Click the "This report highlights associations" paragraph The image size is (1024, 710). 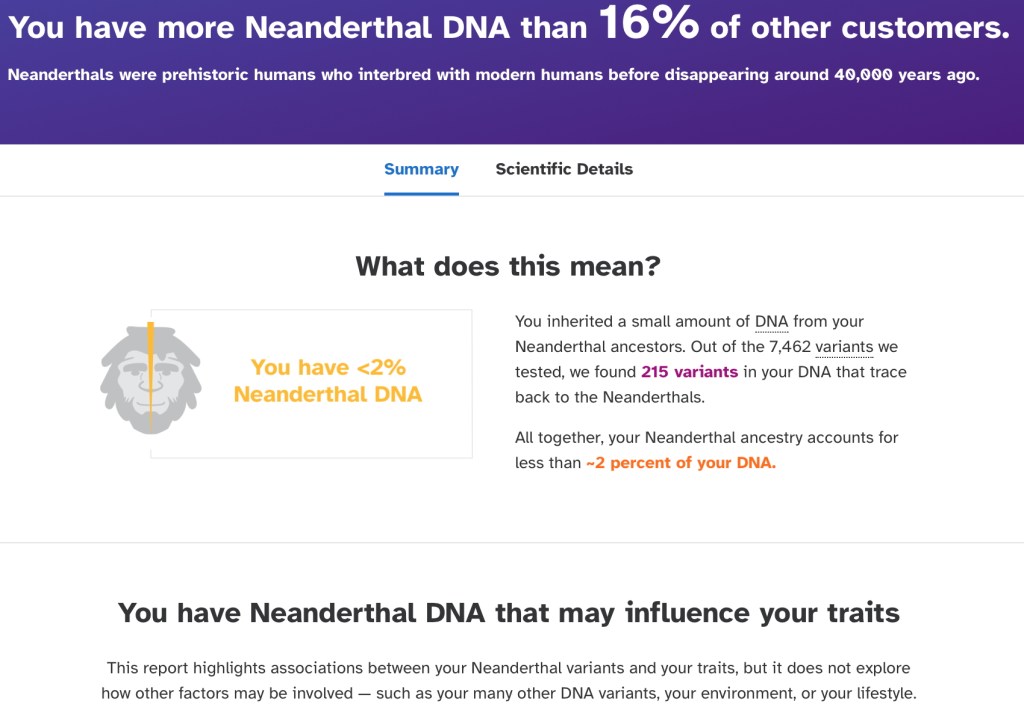[508, 680]
